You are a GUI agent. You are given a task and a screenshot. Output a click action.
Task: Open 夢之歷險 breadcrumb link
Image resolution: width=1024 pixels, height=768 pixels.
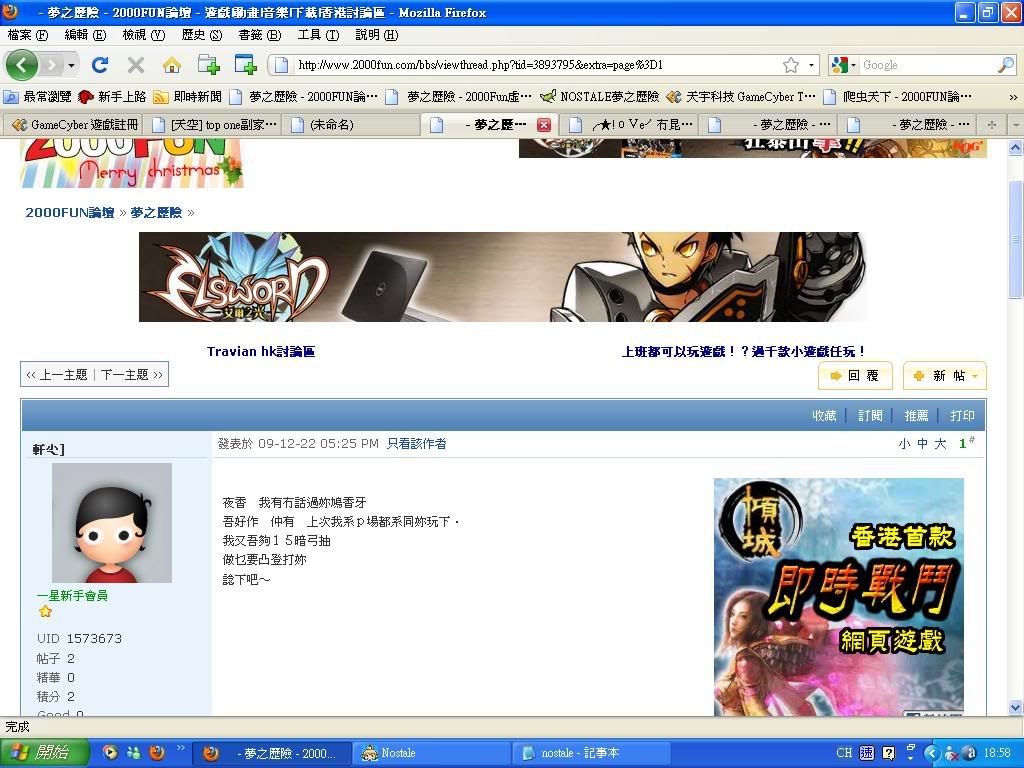(156, 212)
